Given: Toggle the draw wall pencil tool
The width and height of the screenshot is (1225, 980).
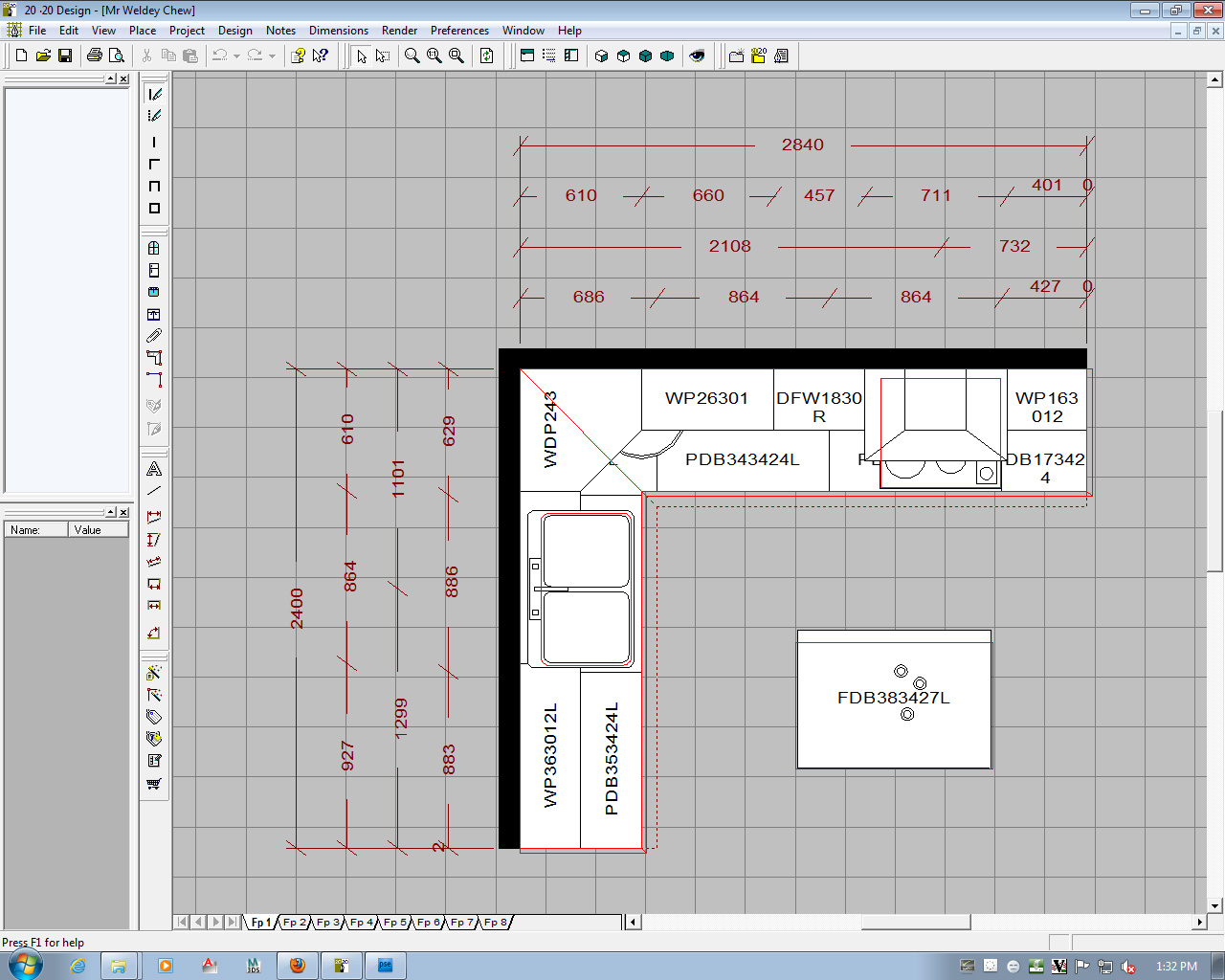Looking at the screenshot, I should tap(154, 94).
